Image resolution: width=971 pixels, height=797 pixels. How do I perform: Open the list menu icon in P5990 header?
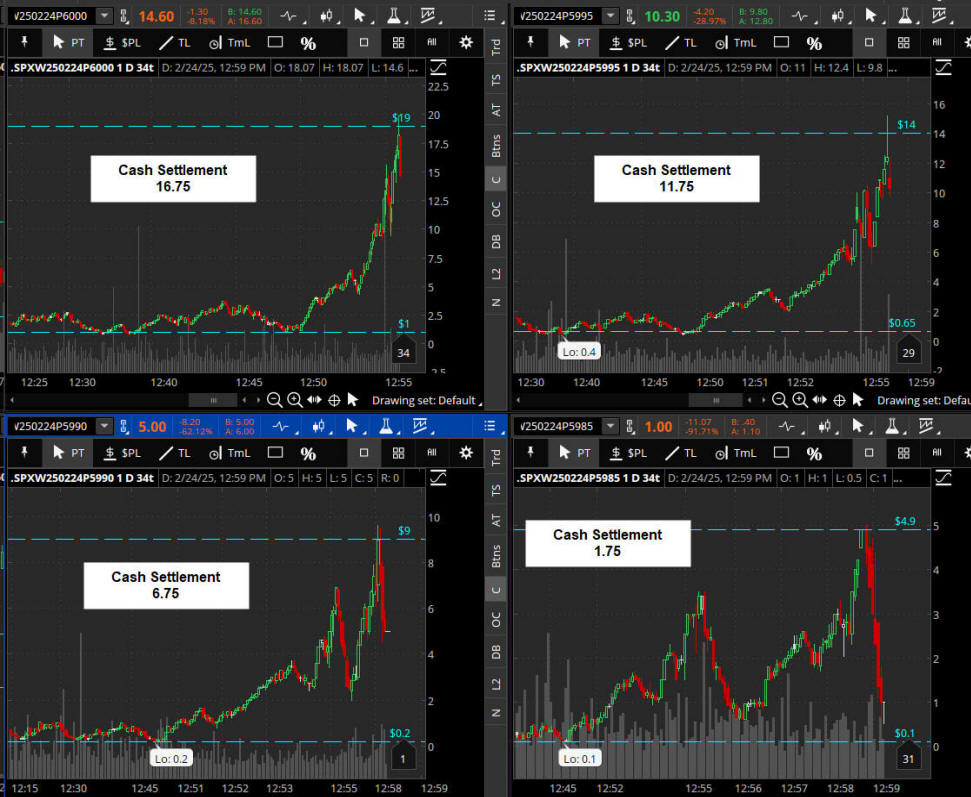click(490, 425)
